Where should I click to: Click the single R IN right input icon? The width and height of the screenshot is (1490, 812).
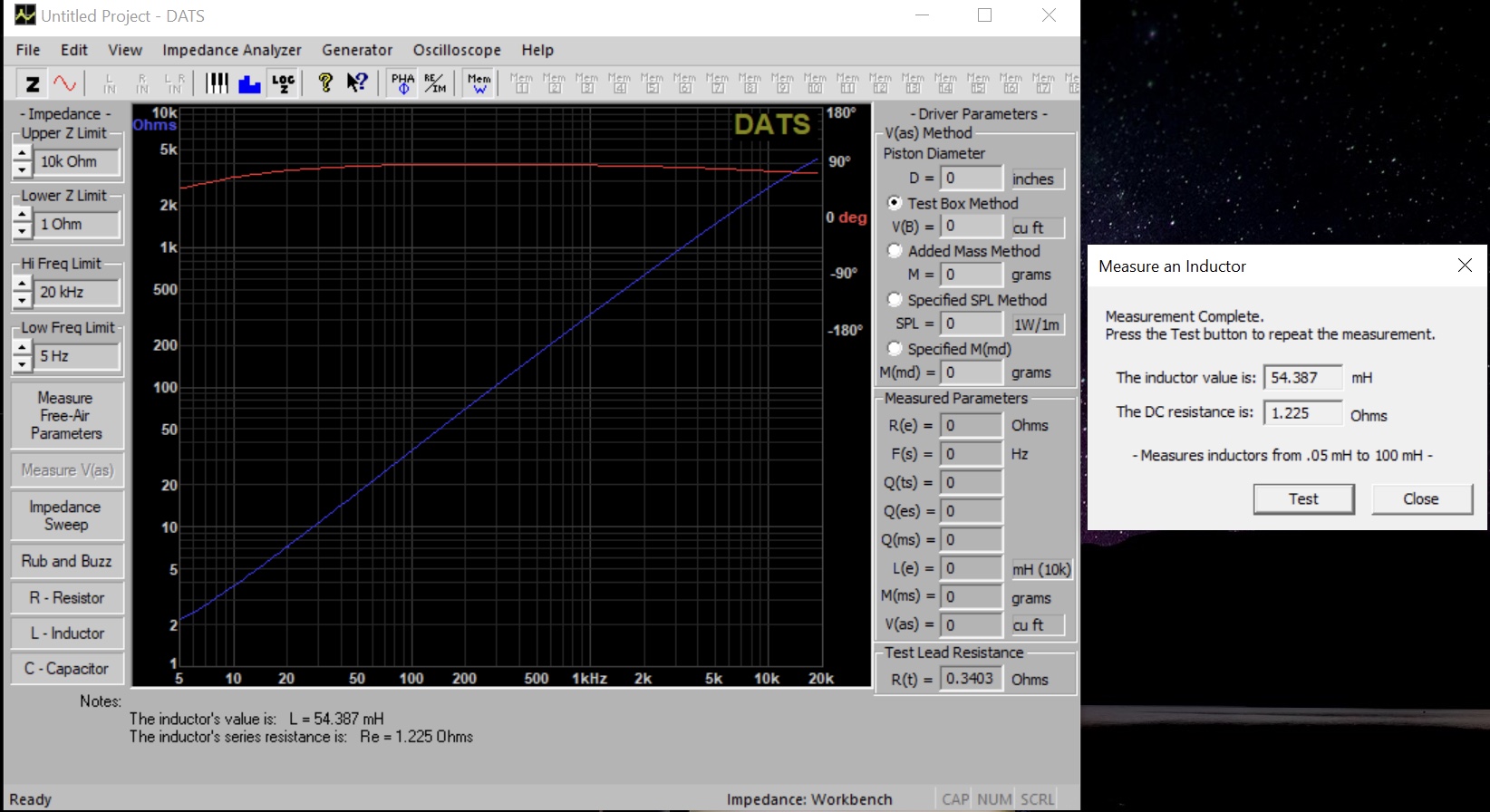tap(142, 83)
